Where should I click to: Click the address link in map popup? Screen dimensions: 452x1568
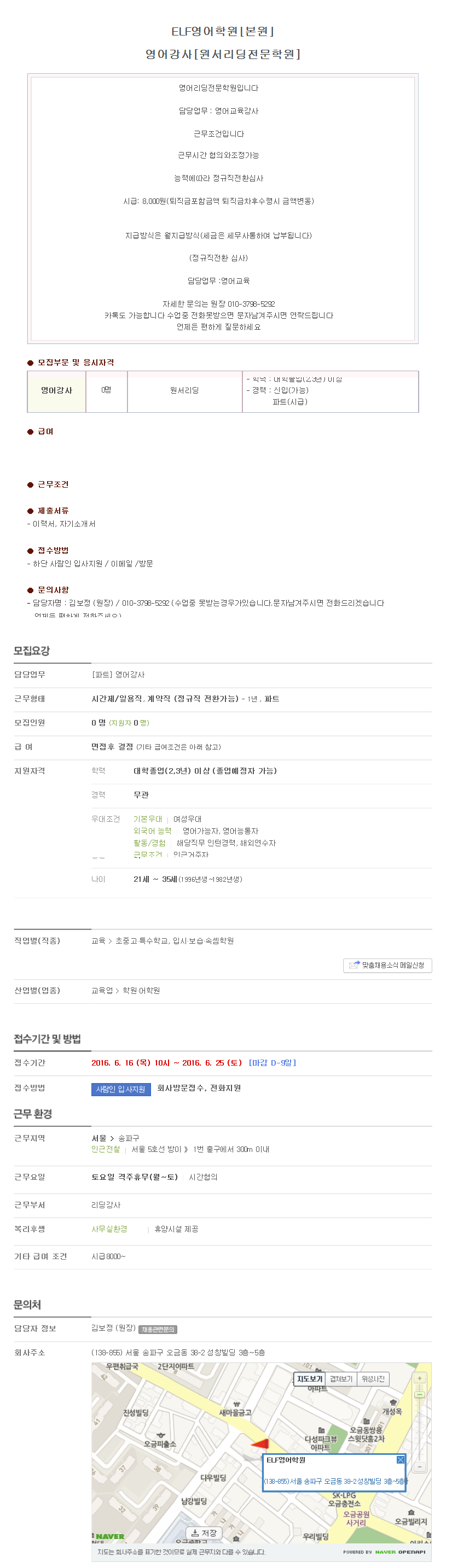coord(334,1481)
